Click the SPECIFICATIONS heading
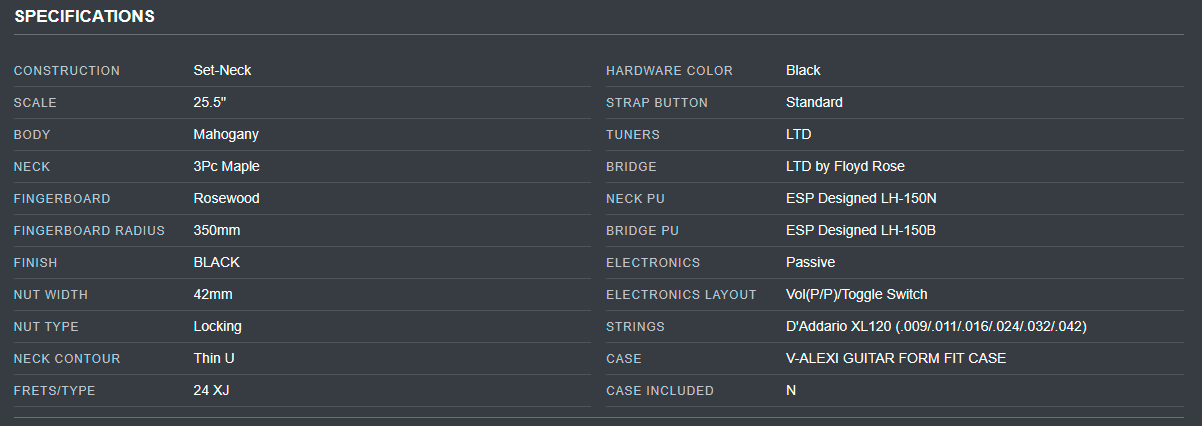The width and height of the screenshot is (1202, 426). pyautogui.click(x=84, y=16)
